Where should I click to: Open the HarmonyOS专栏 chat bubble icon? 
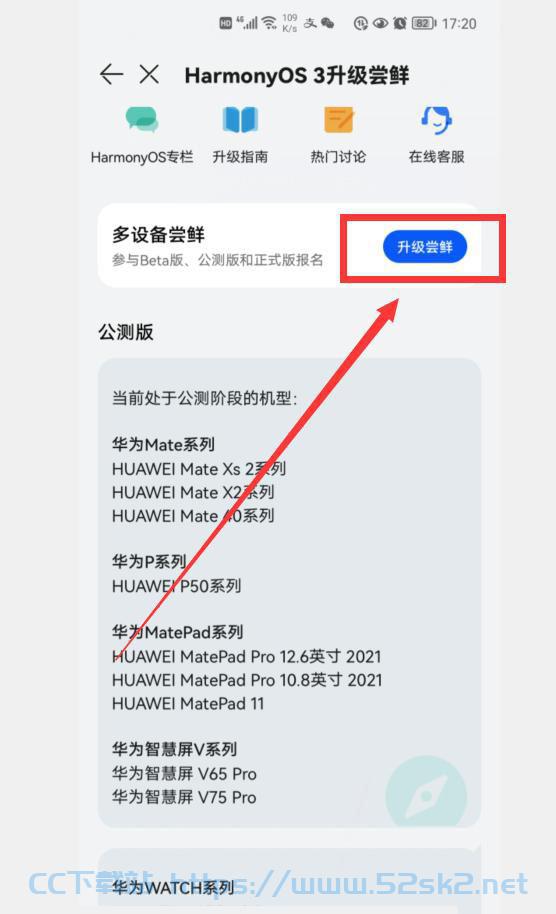pos(142,119)
